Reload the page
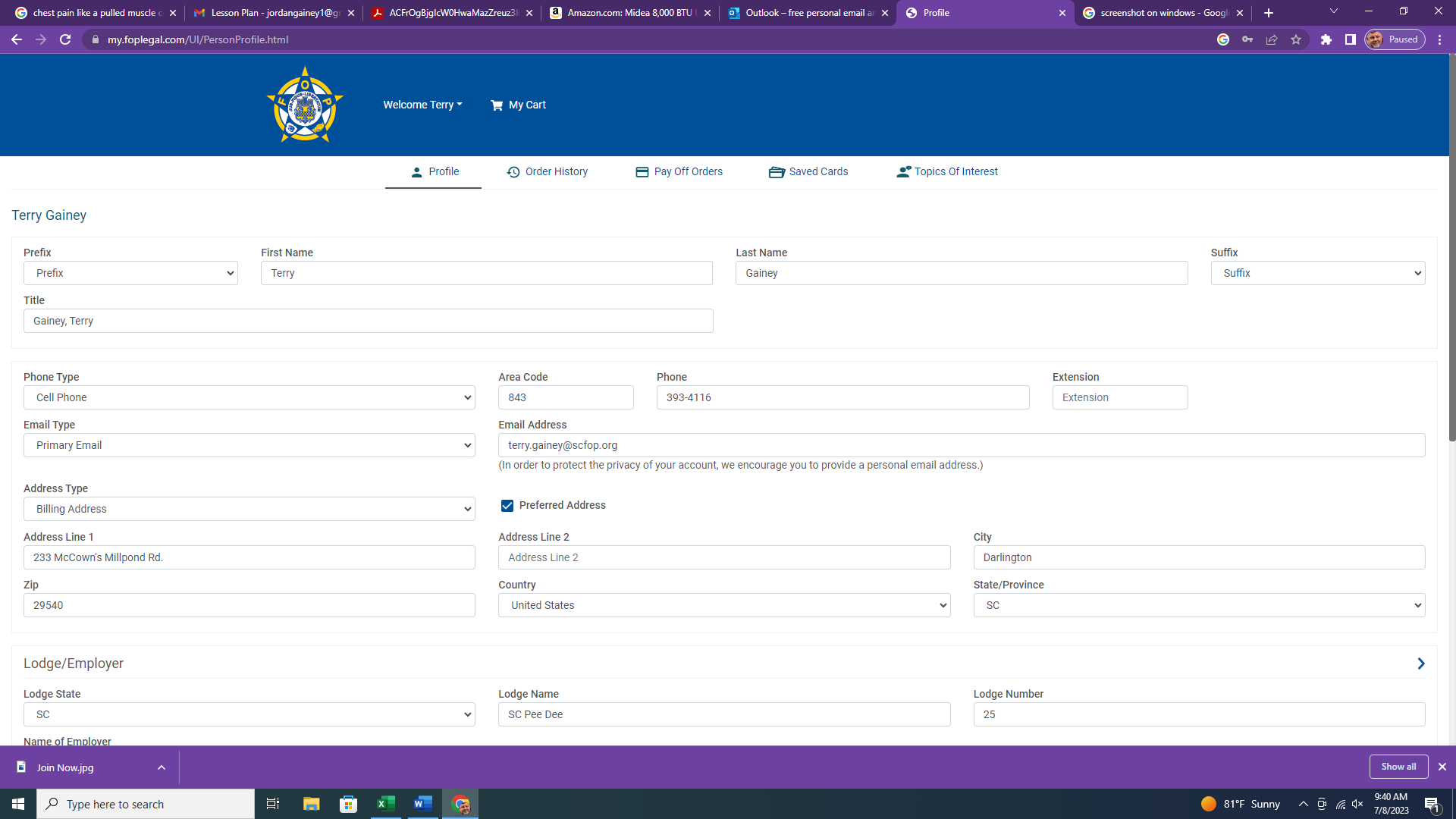The image size is (1456, 819). coord(65,39)
